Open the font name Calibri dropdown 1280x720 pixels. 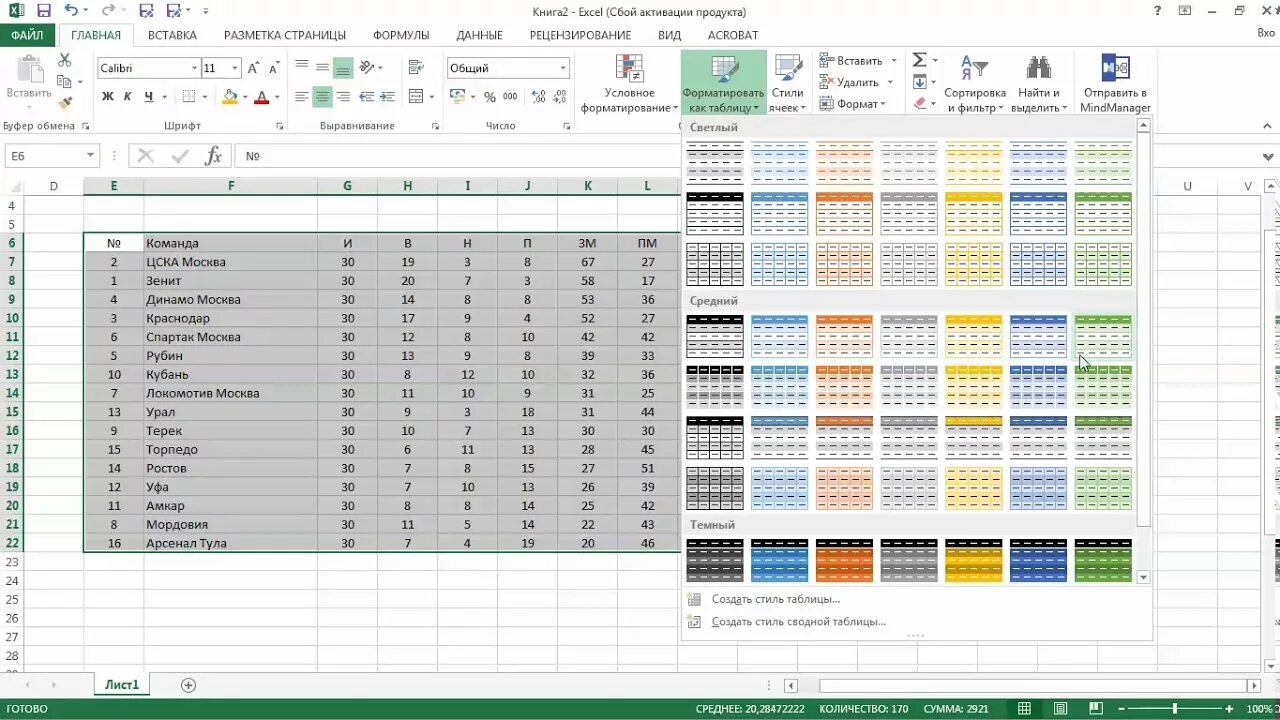[194, 68]
